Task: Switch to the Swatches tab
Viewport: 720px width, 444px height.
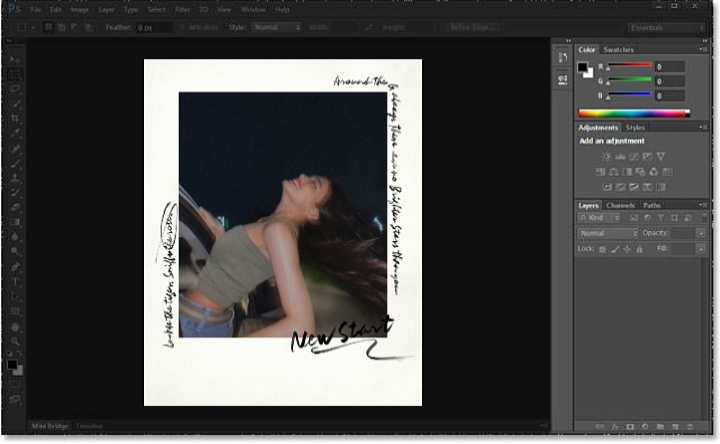Action: point(618,49)
